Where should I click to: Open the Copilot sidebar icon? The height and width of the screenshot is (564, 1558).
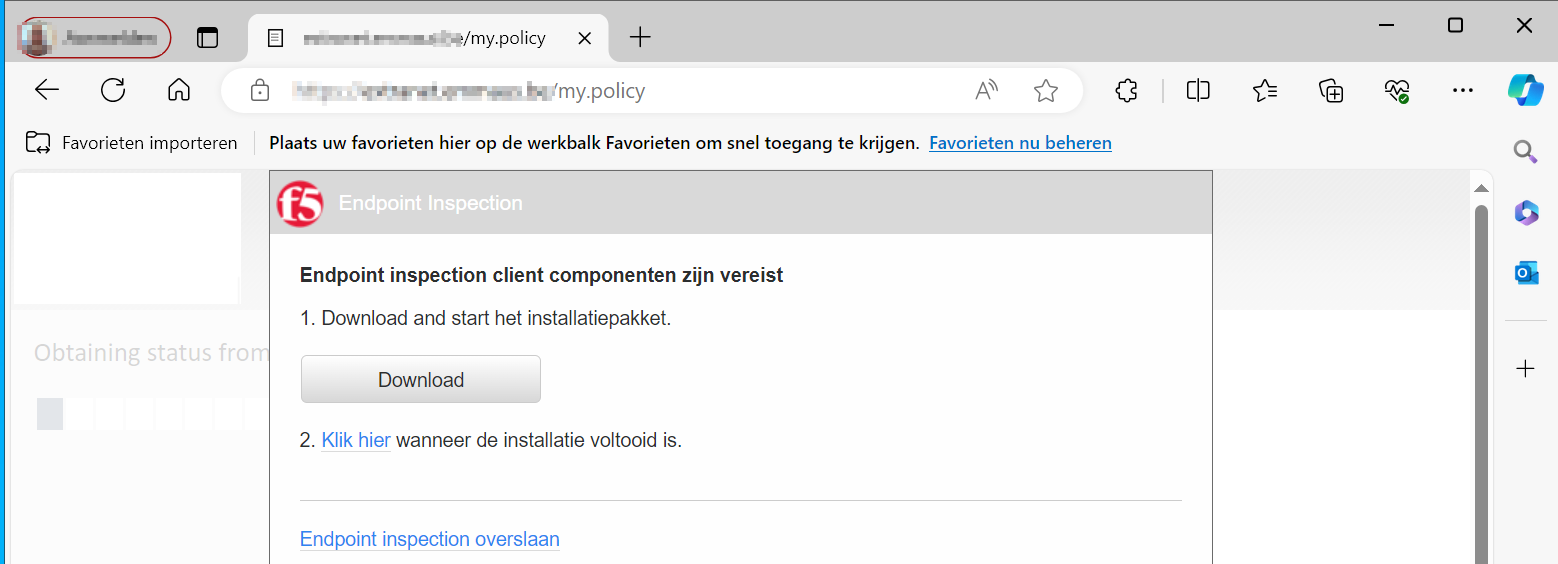1525,91
